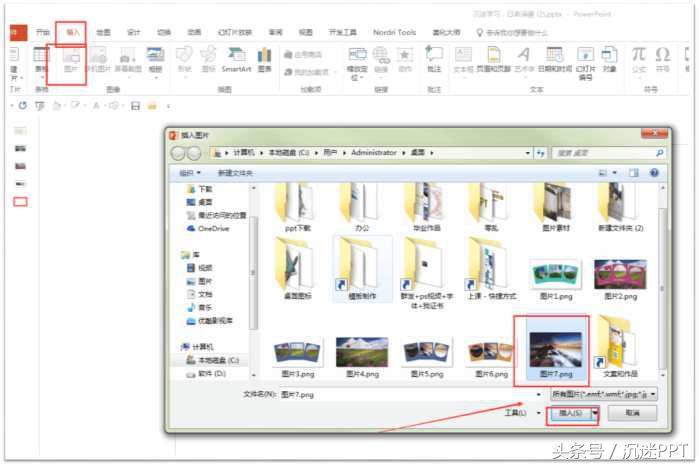
Task: Click the refresh button beside address bar
Action: [540, 153]
